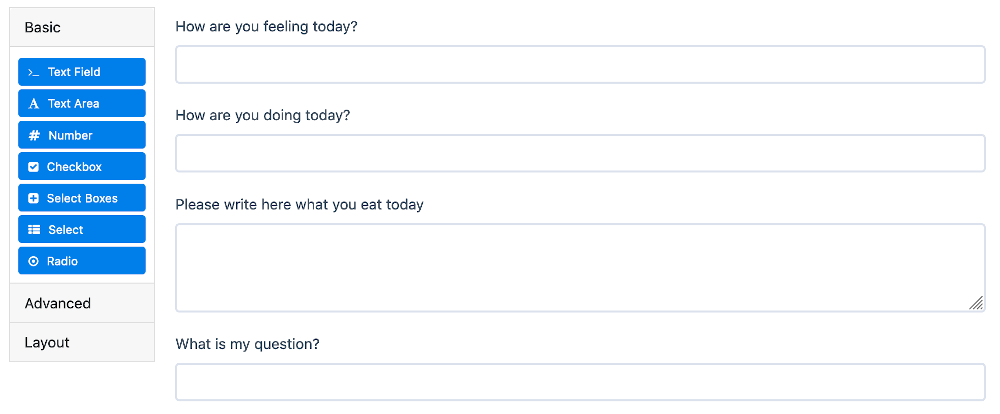Collapse the Basic components section
This screenshot has height=414, width=1000.
click(82, 27)
